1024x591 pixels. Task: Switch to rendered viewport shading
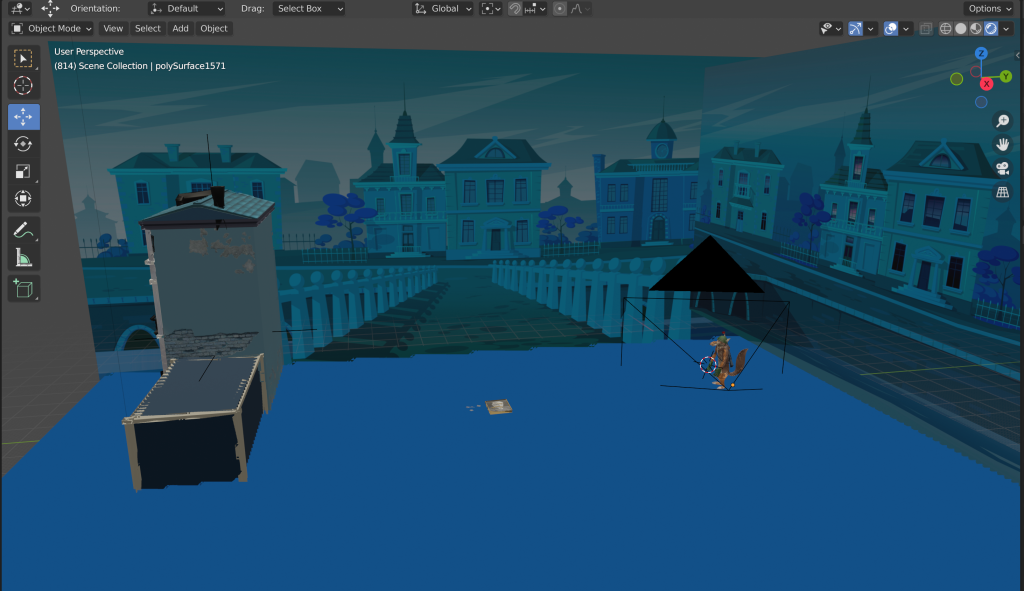[991, 29]
